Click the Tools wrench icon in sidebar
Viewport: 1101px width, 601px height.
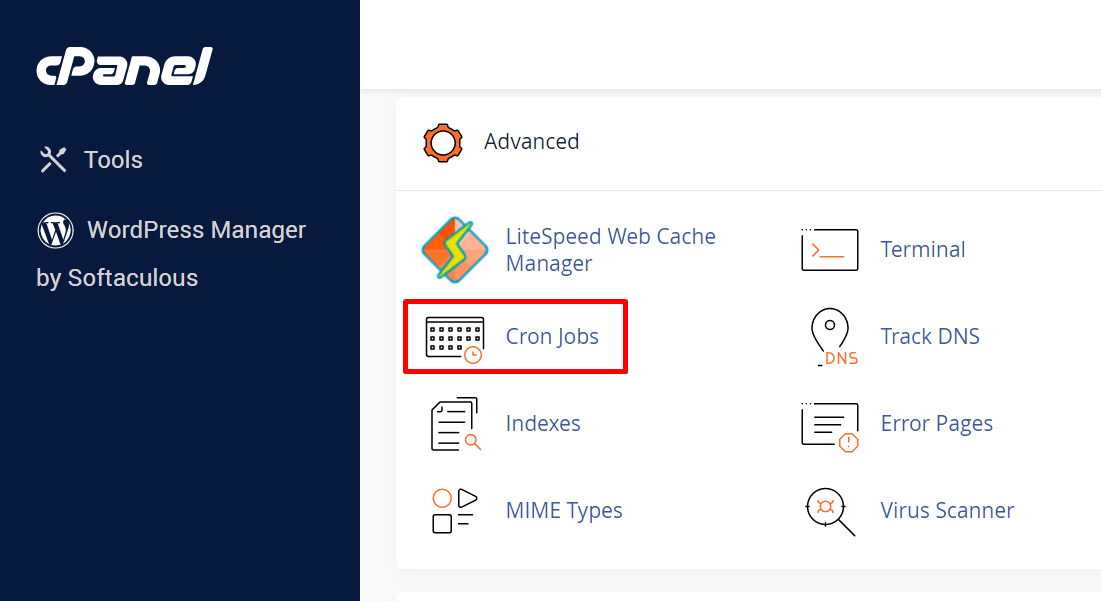pos(53,160)
